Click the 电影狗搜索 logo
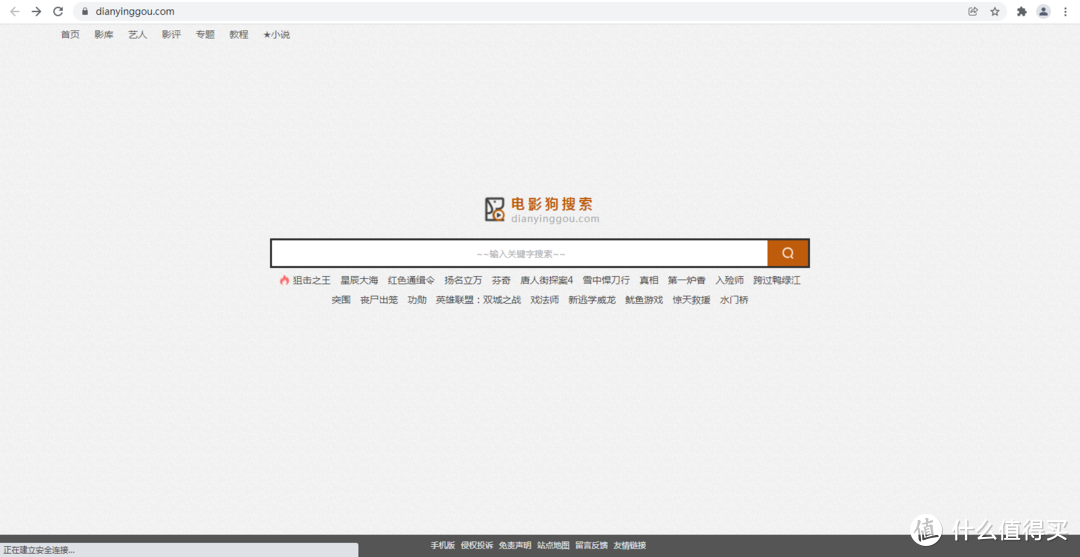The width and height of the screenshot is (1080, 557). tap(541, 209)
